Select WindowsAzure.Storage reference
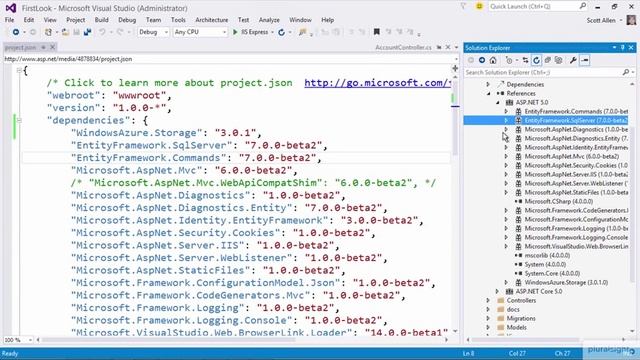The image size is (640, 360). click(x=566, y=282)
